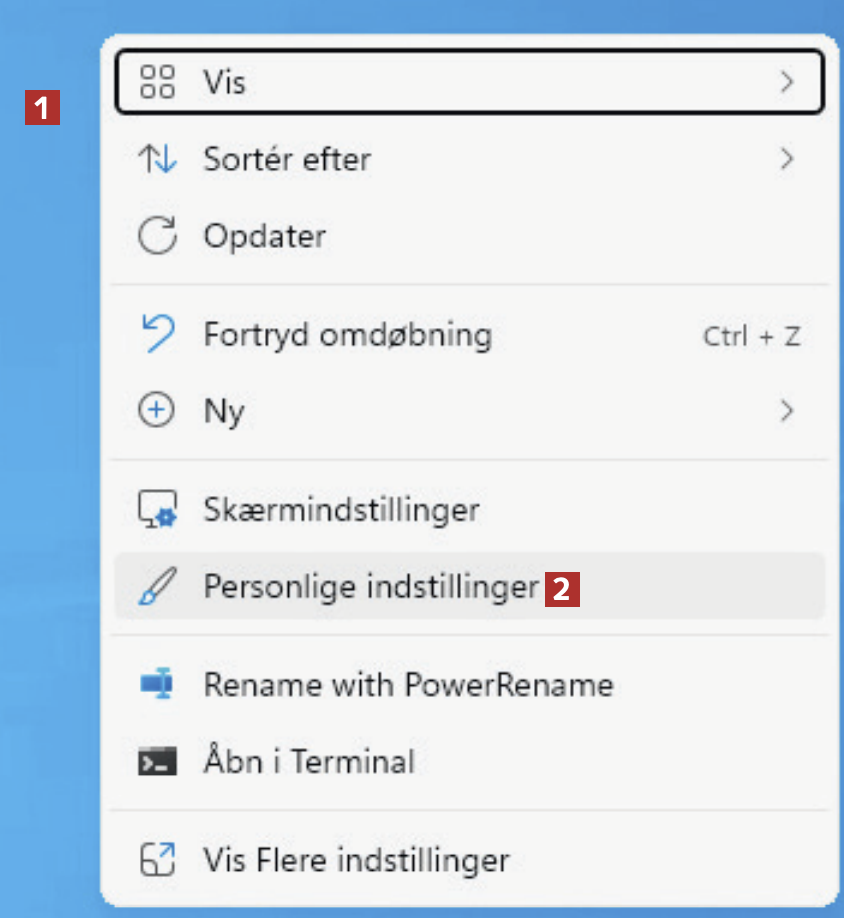Select Opdater from the context menu

pos(265,237)
